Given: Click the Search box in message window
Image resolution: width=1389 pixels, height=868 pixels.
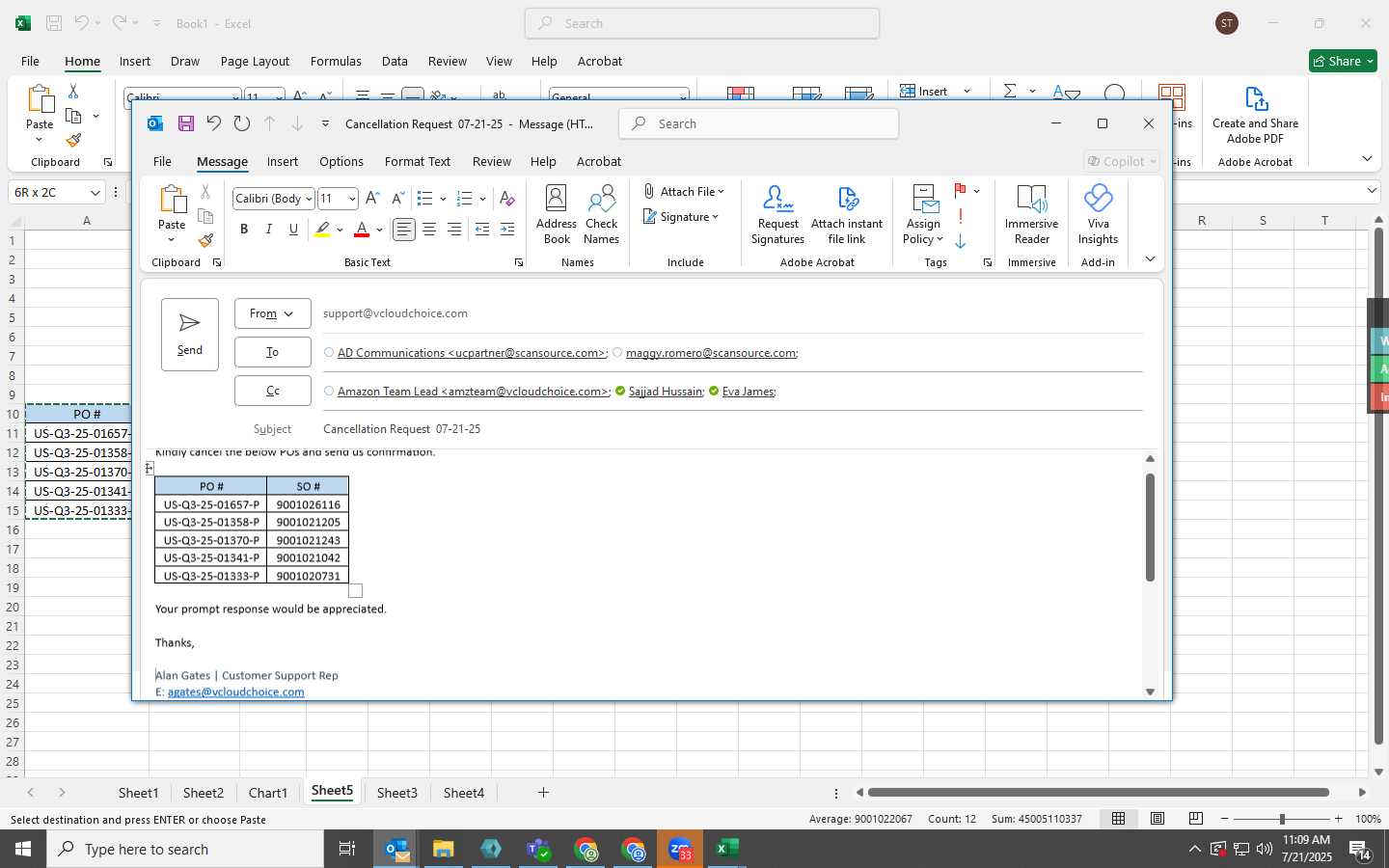Looking at the screenshot, I should (x=759, y=123).
